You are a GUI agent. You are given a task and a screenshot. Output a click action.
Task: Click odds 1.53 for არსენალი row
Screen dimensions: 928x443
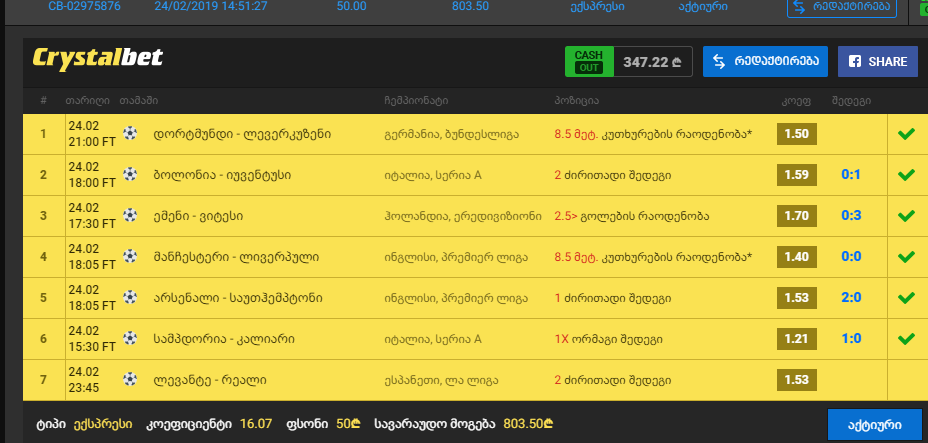(797, 298)
